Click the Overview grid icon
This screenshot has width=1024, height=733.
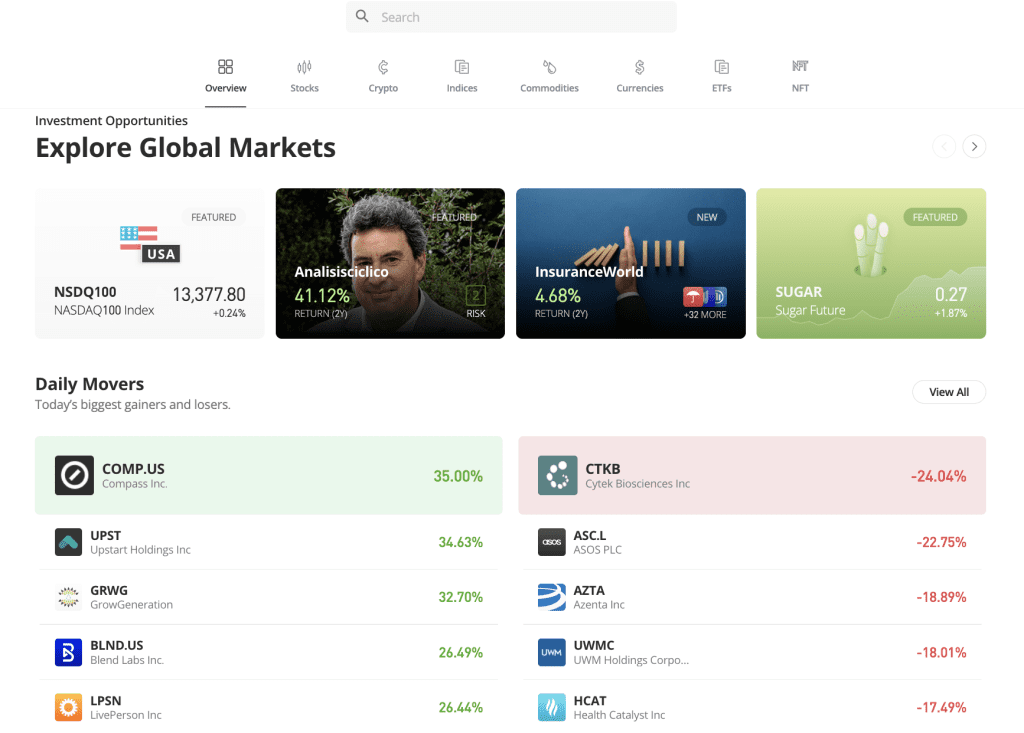pos(225,67)
